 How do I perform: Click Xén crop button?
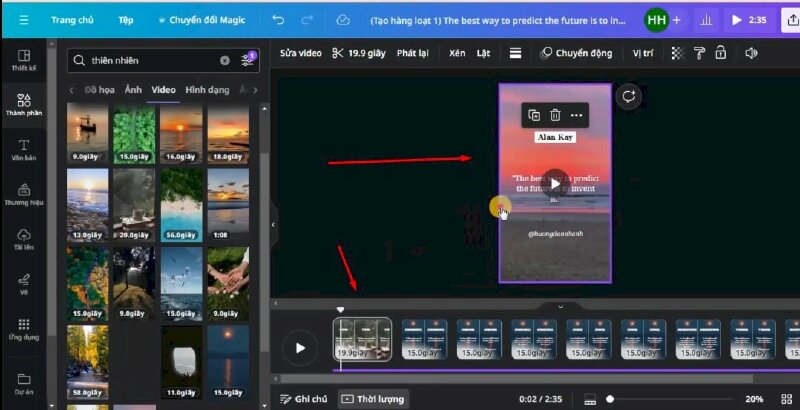click(457, 53)
